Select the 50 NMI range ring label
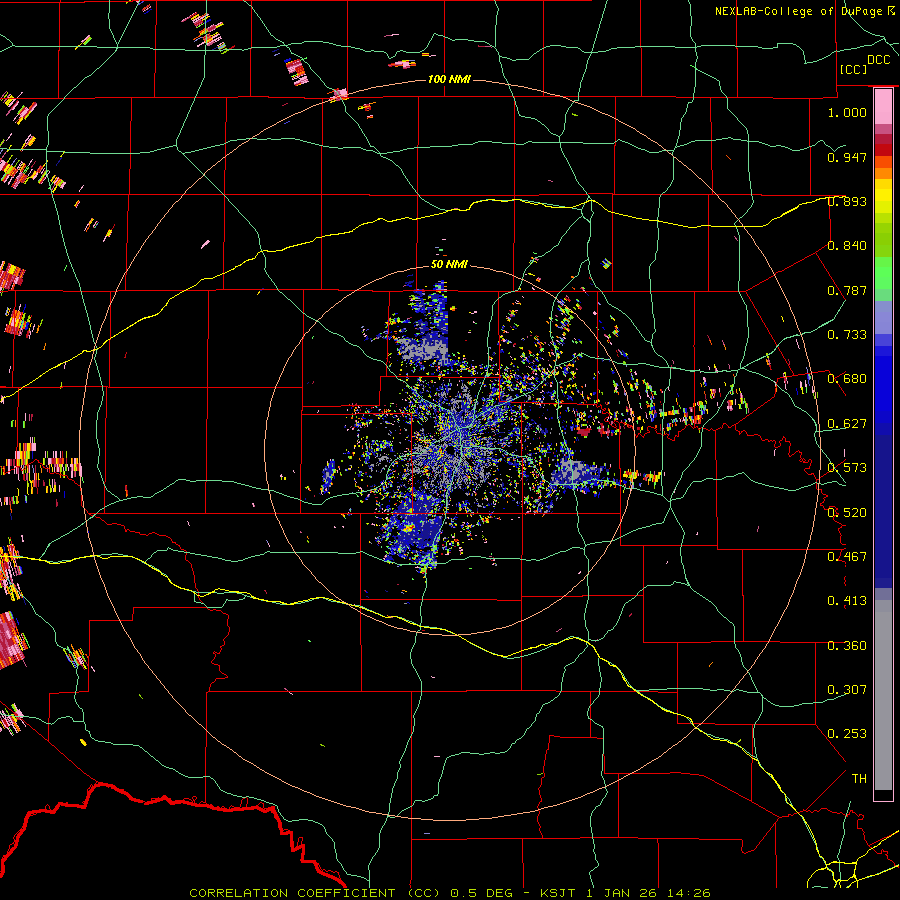 coord(449,264)
